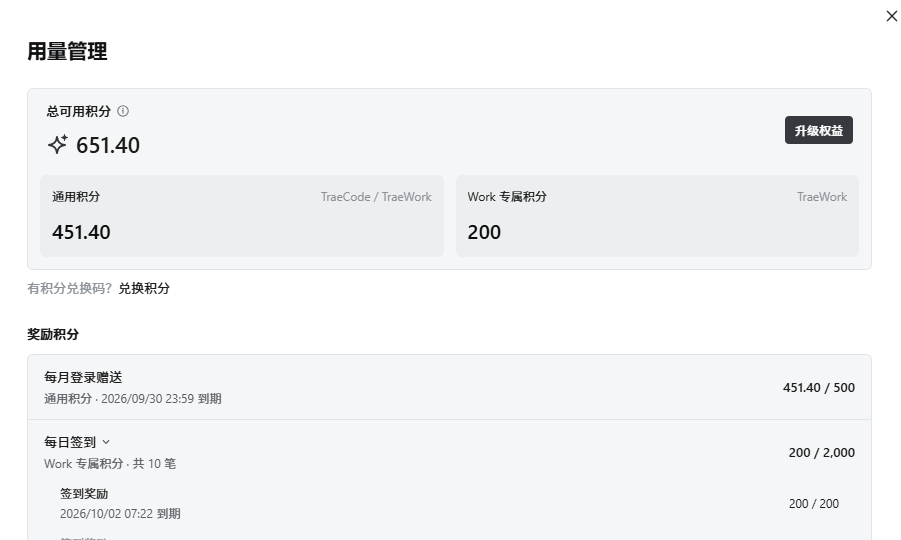Click the TraeCode / TraeWork label
Screen dimensions: 901x540
click(x=376, y=197)
